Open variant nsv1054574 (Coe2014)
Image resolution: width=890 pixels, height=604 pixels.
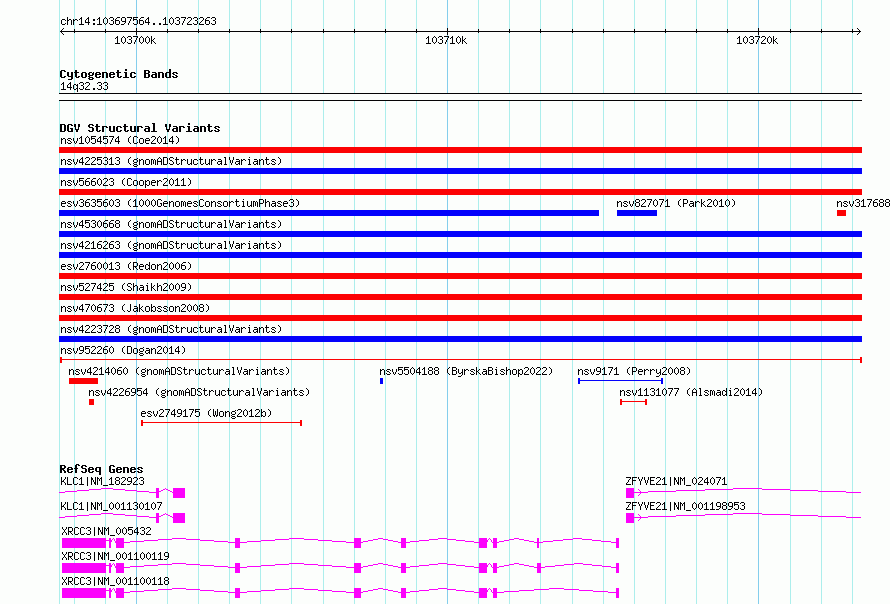click(120, 140)
